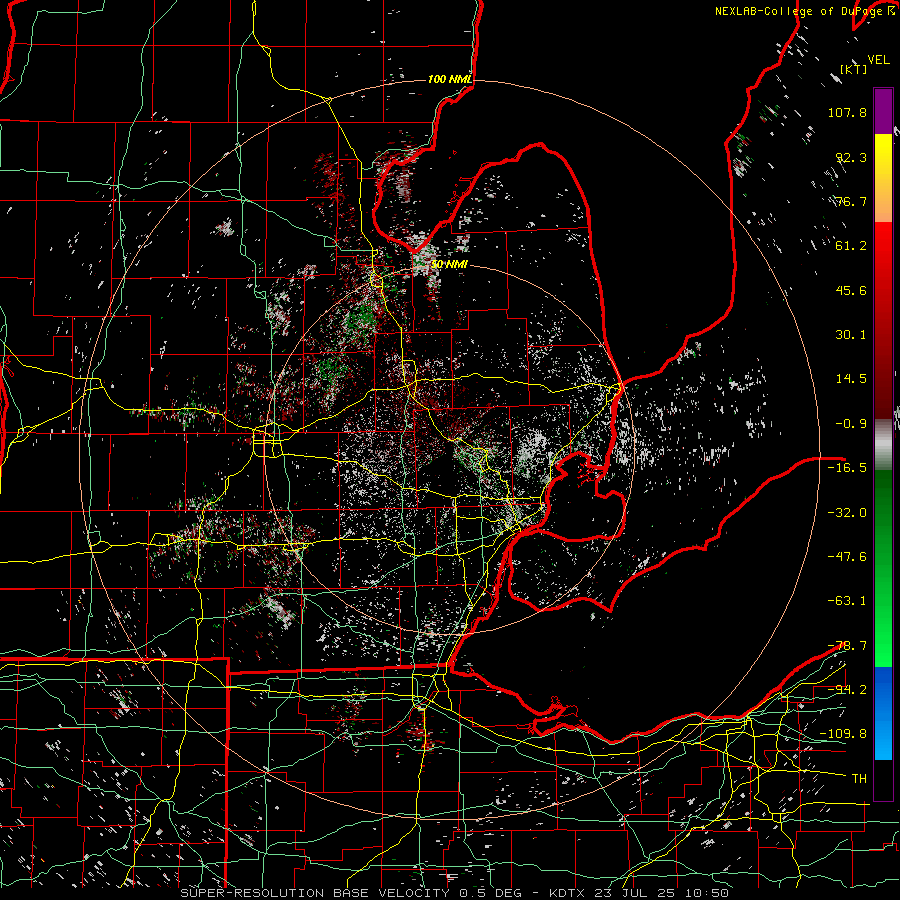Click the 76.7 velocity scale value
This screenshot has height=900, width=900.
point(851,201)
